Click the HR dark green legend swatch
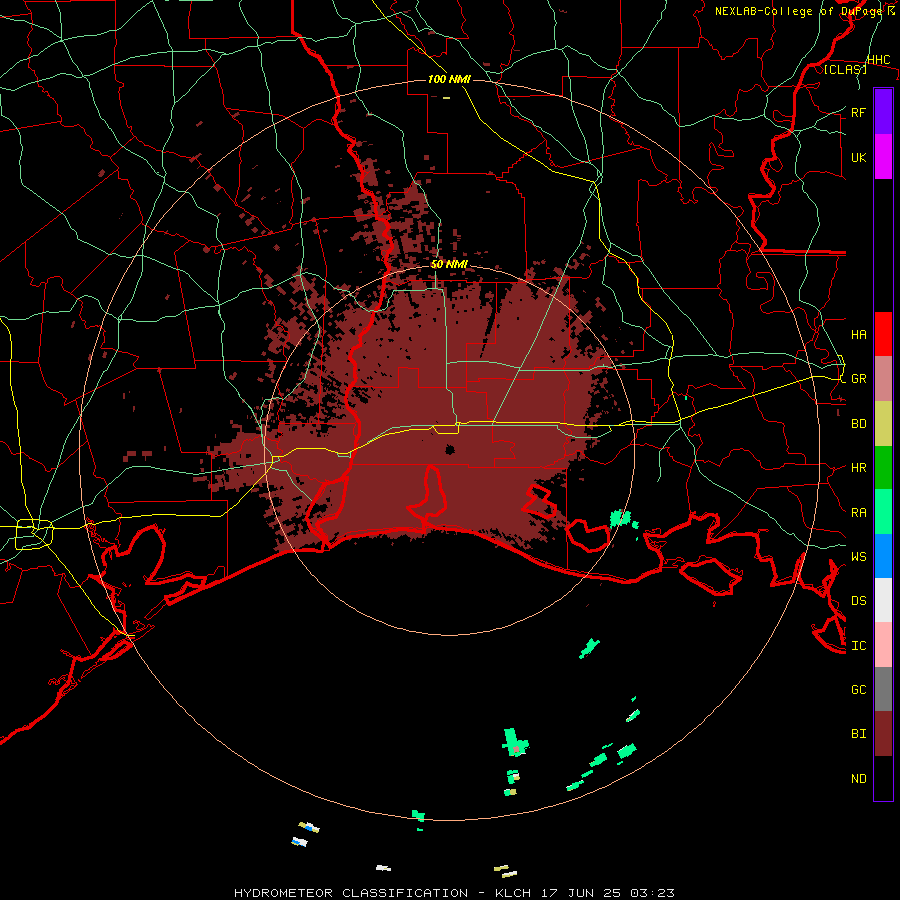900x900 pixels. coord(883,467)
